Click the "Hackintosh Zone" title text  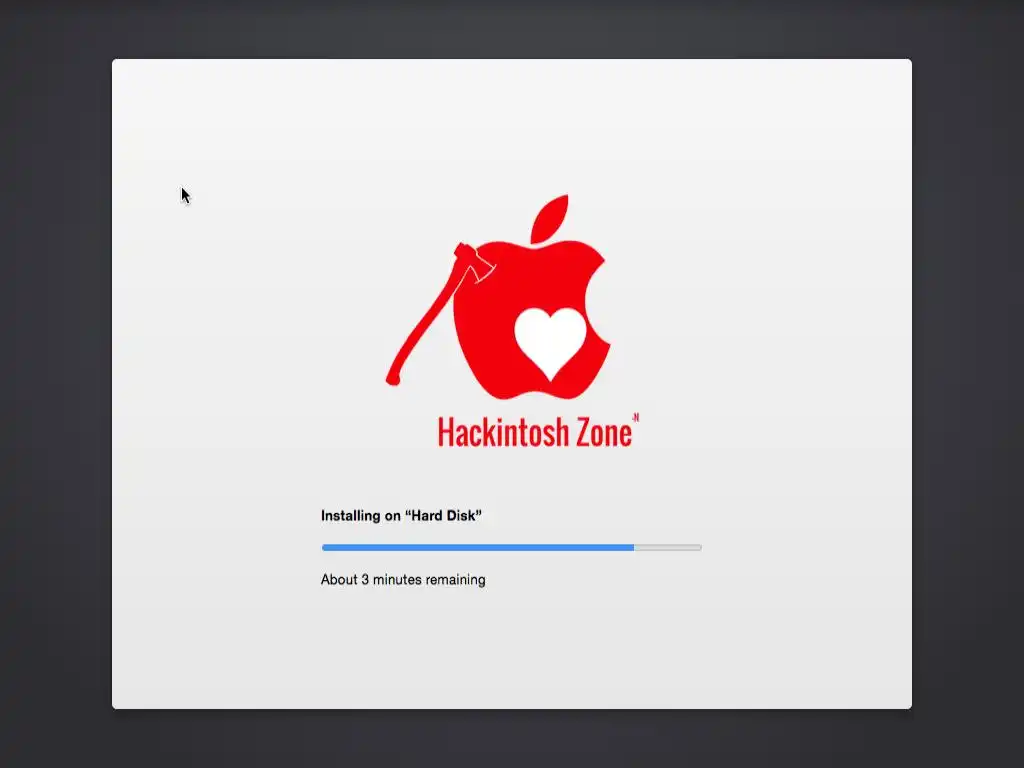click(x=538, y=430)
